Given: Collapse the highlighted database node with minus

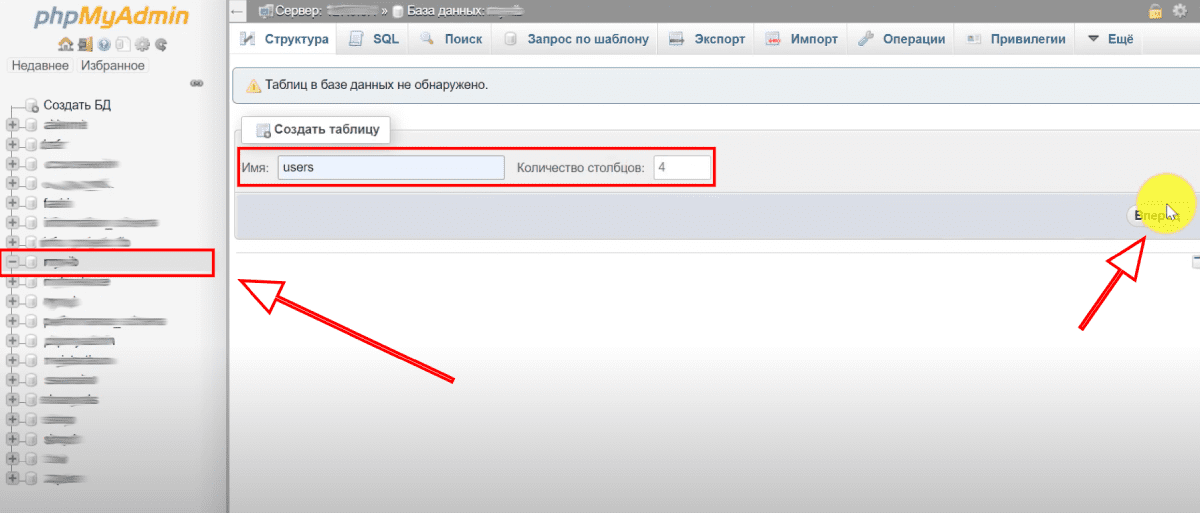Looking at the screenshot, I should click(12, 262).
